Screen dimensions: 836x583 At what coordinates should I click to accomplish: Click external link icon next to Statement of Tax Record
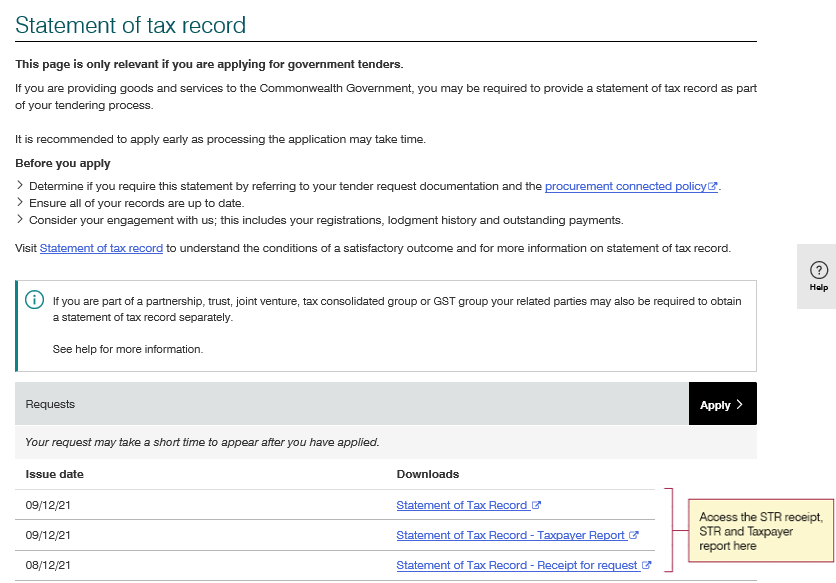(536, 504)
